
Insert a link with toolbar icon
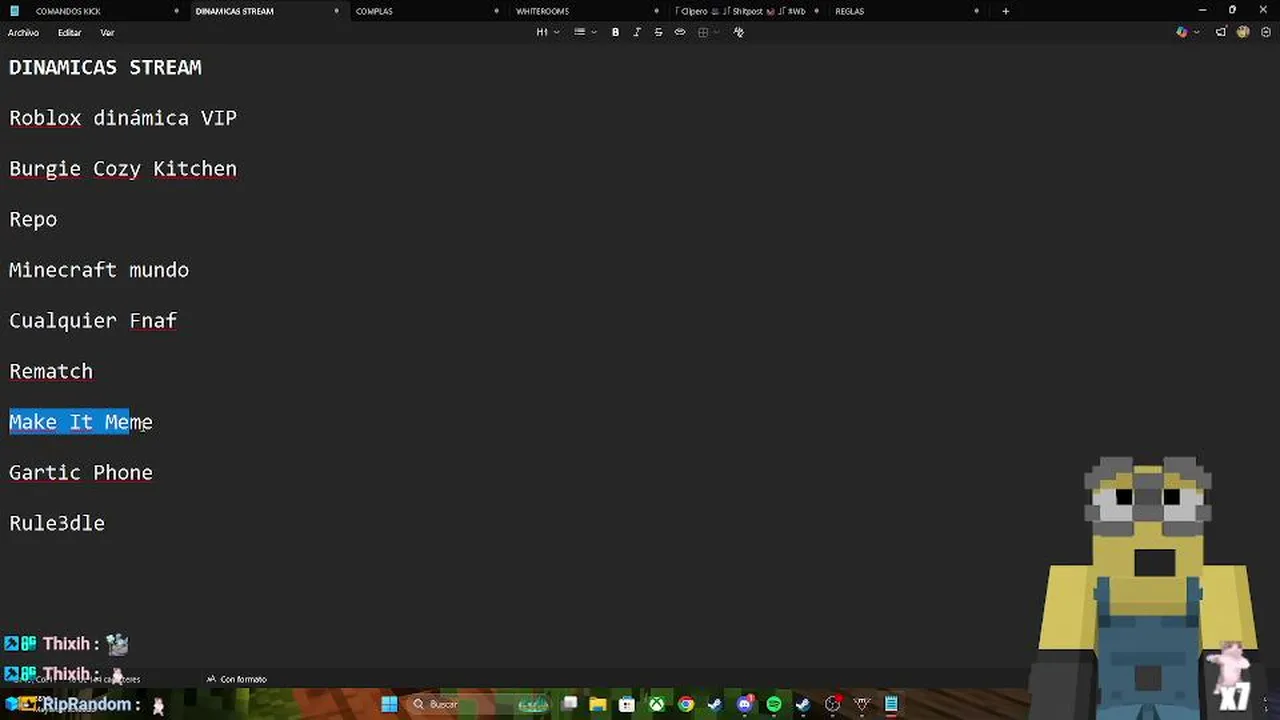[680, 32]
